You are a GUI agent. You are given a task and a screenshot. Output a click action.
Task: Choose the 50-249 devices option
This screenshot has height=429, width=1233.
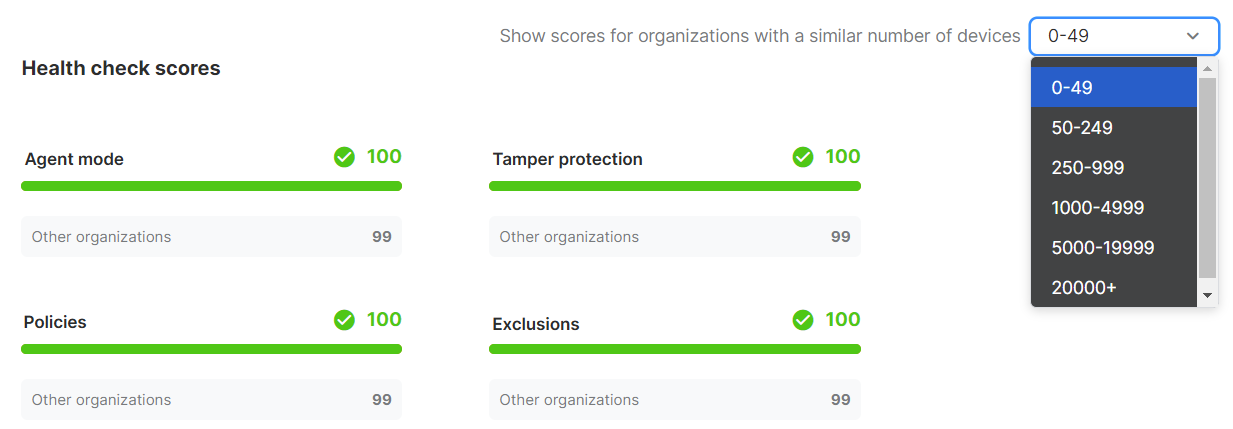click(1114, 127)
